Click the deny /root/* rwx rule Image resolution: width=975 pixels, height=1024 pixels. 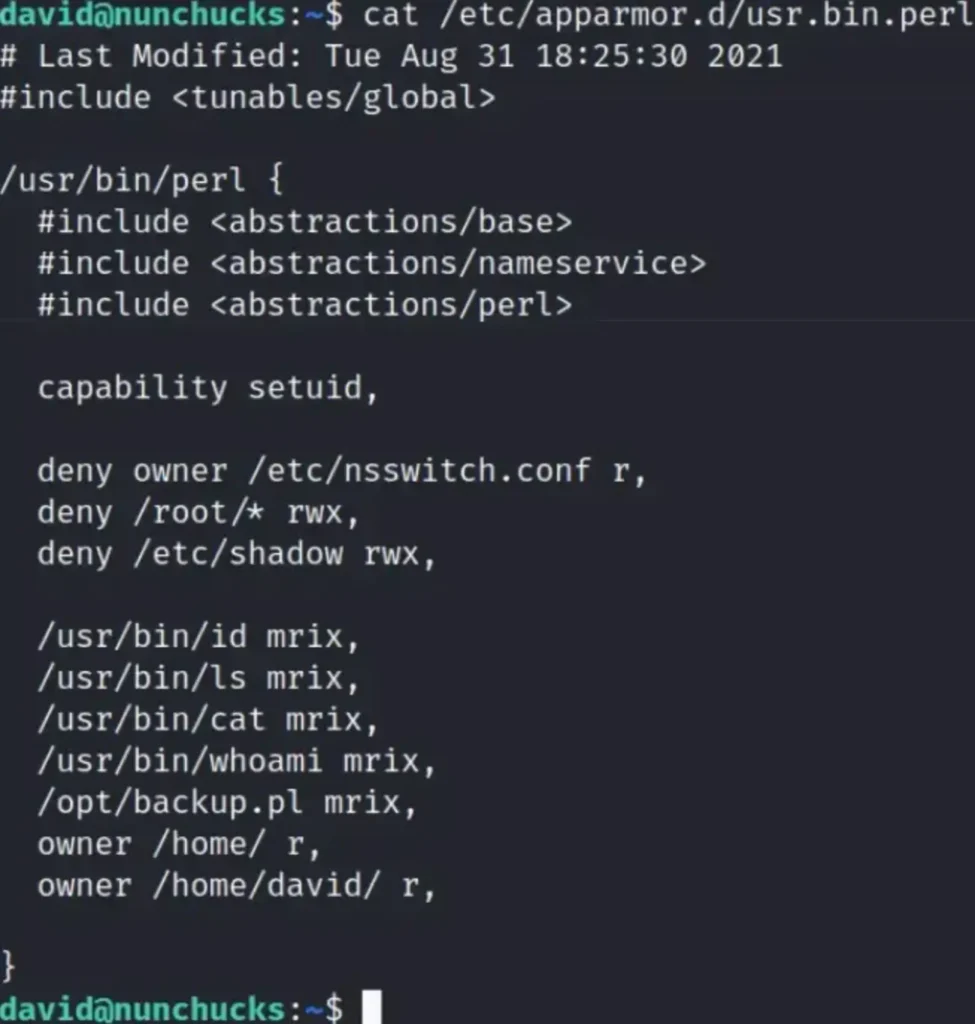coord(198,512)
